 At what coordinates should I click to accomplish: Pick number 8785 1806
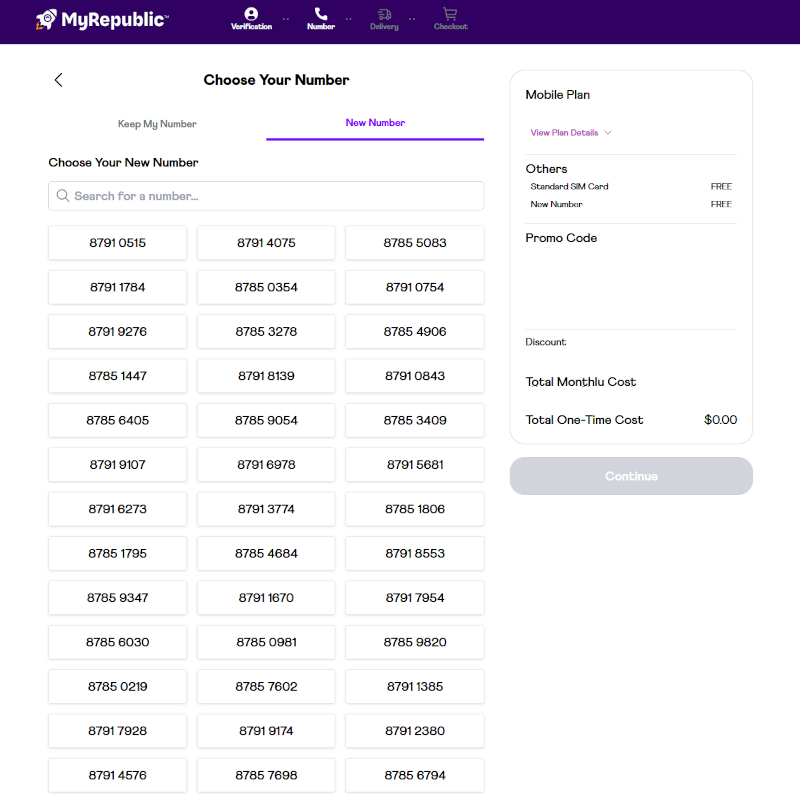[415, 509]
